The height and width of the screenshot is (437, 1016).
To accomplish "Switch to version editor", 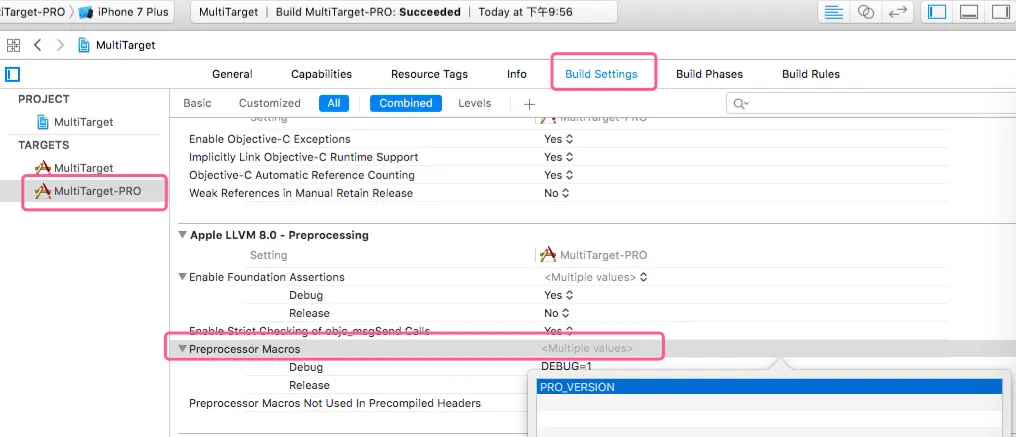I will [897, 12].
